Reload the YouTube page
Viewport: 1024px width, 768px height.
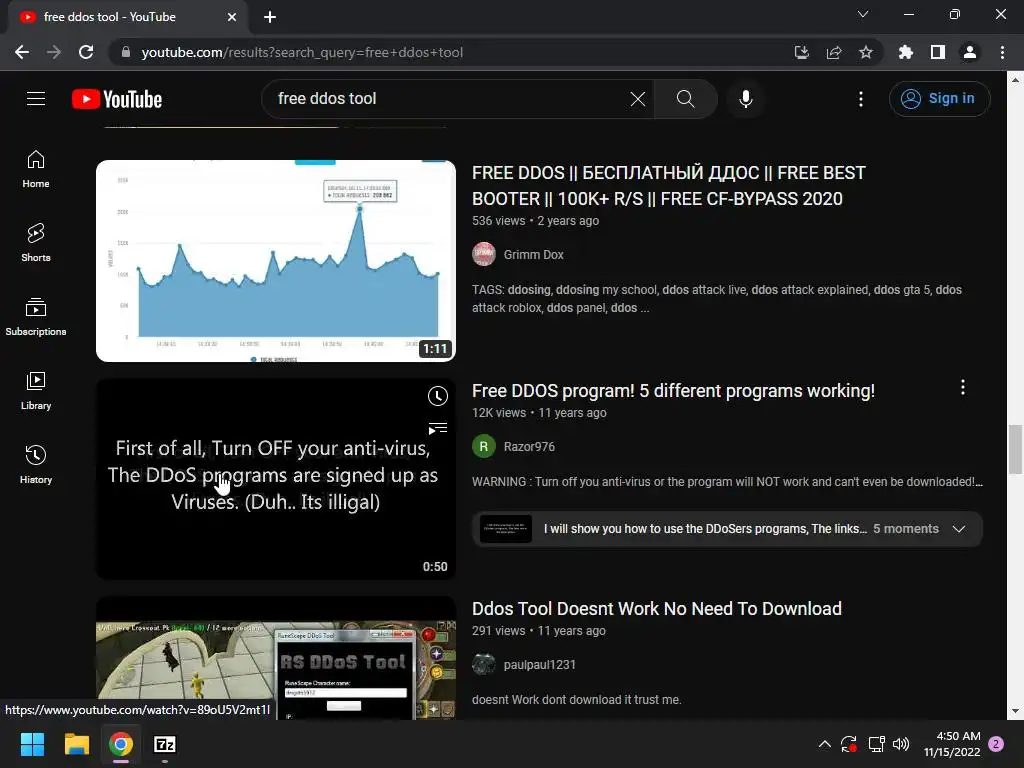[x=86, y=52]
